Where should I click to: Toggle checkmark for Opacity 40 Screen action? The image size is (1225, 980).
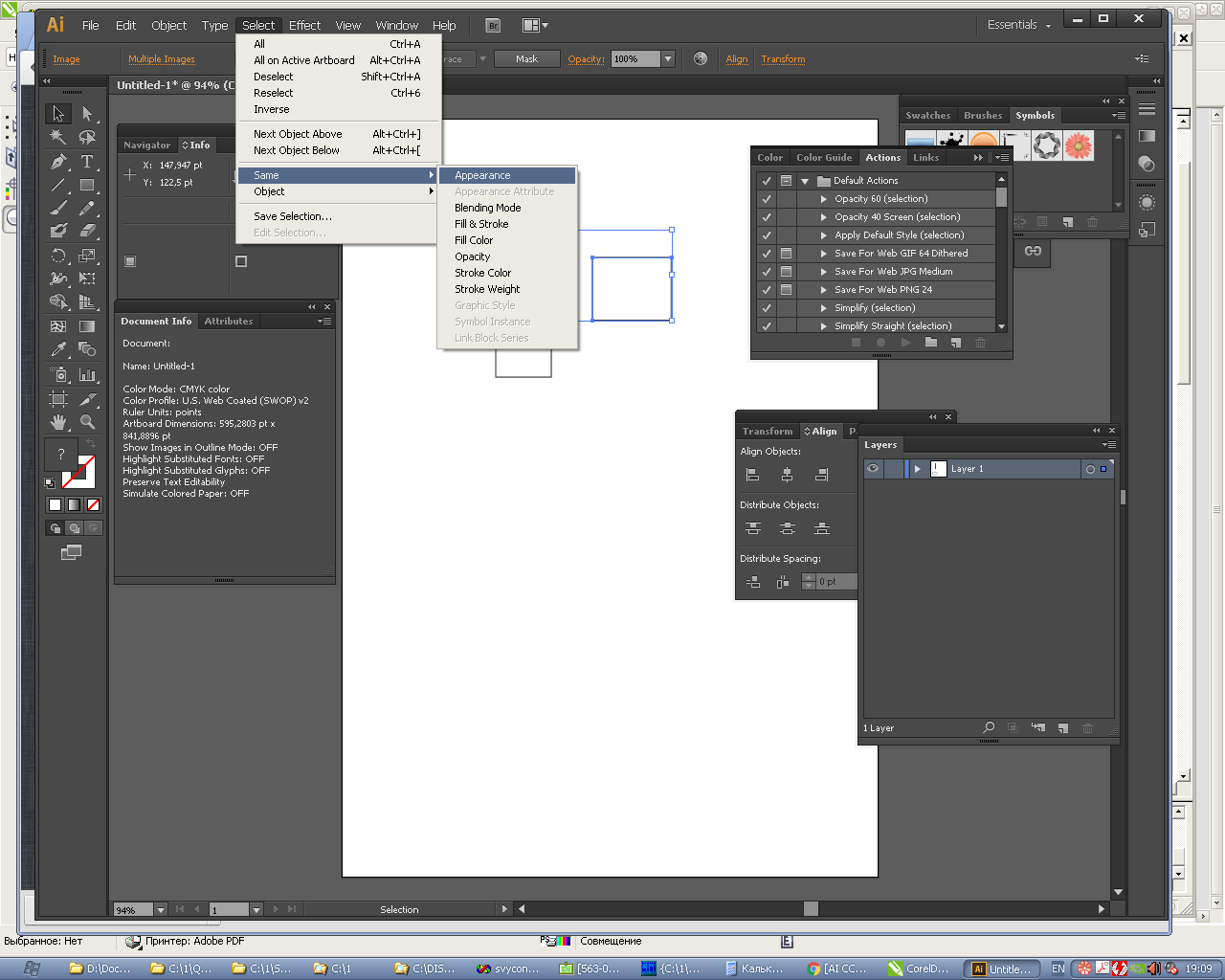pos(766,217)
